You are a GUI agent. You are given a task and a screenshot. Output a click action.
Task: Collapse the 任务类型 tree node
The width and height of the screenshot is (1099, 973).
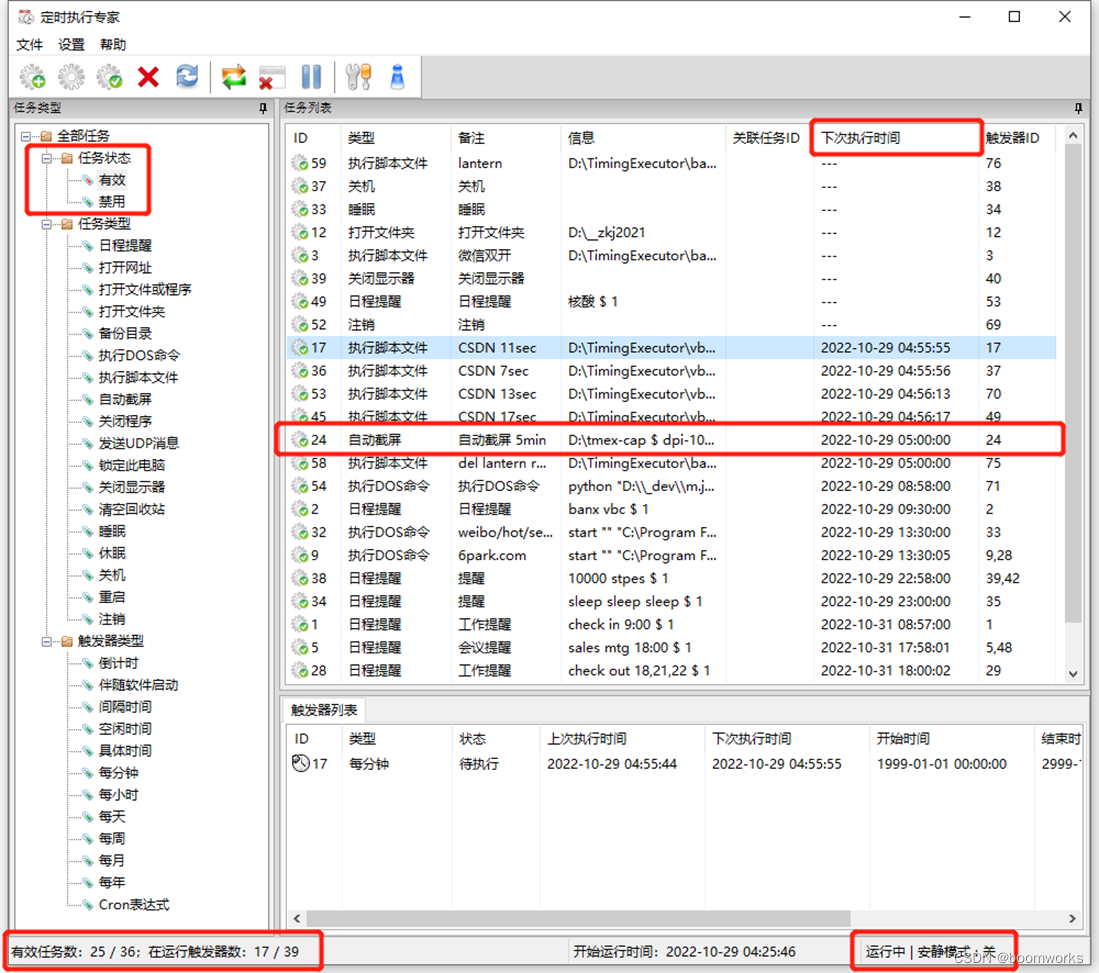point(47,224)
